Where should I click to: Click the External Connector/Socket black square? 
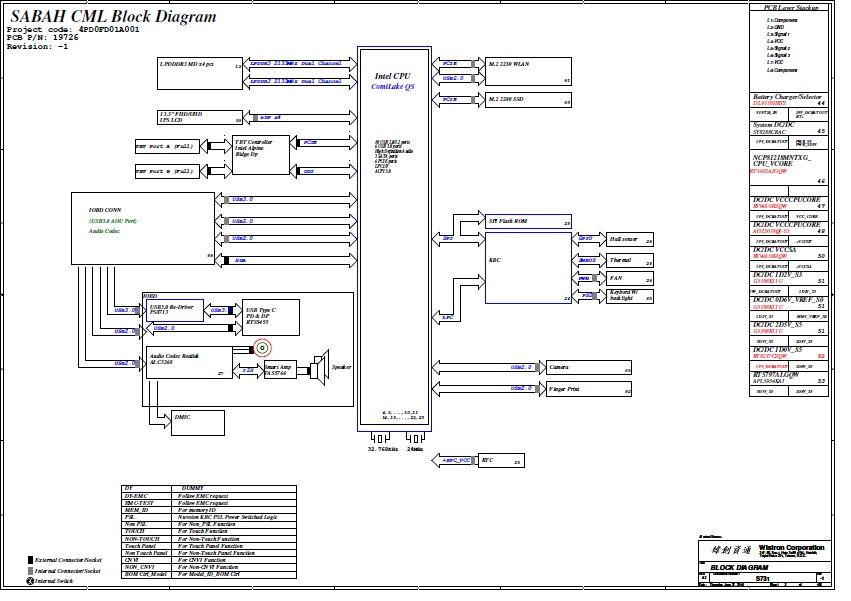point(30,560)
